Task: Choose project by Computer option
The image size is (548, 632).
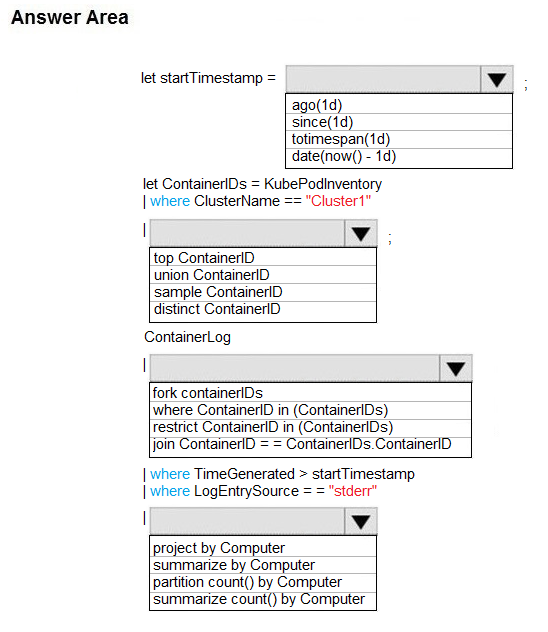Action: tap(263, 547)
